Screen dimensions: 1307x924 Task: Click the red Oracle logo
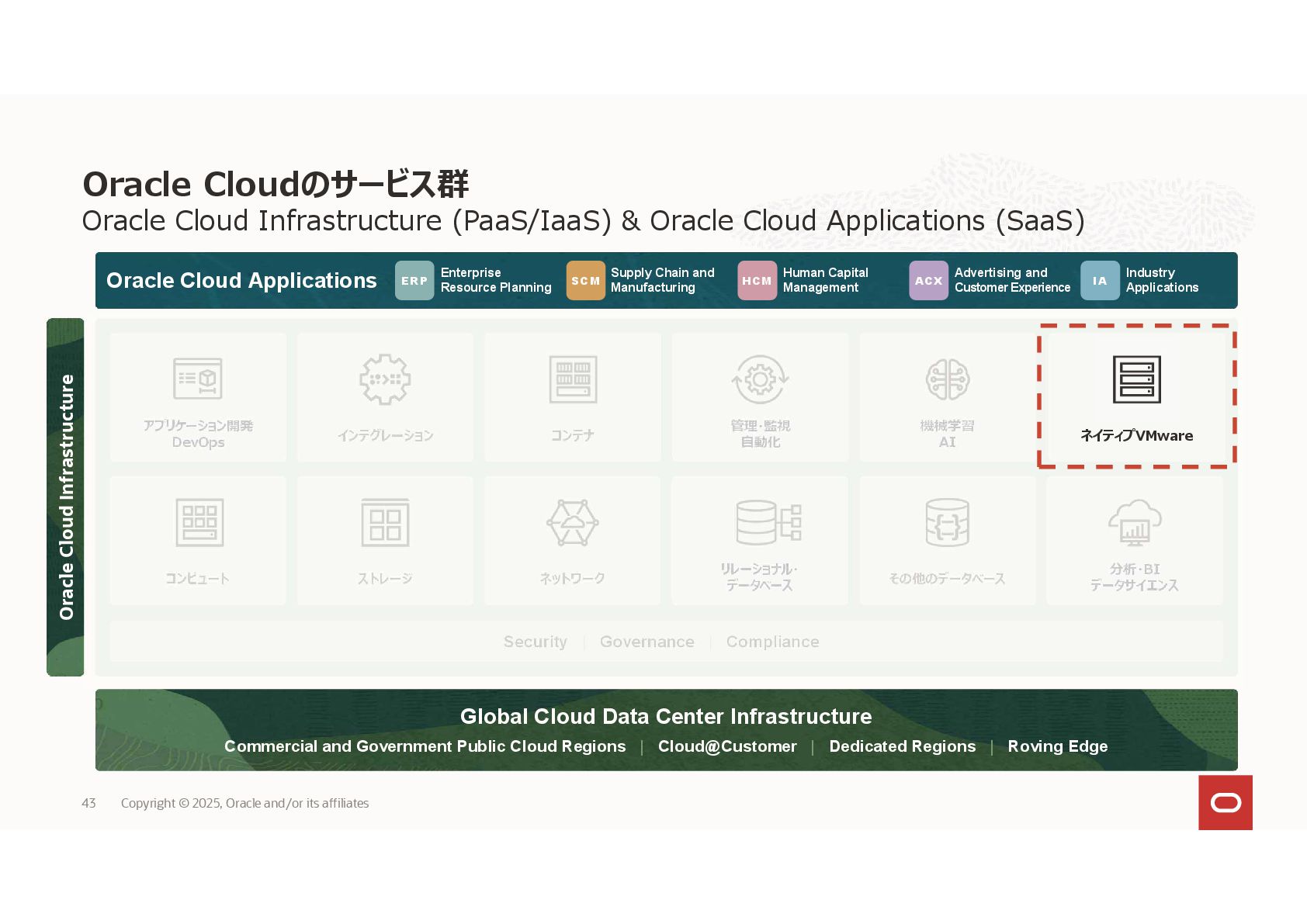[1226, 802]
